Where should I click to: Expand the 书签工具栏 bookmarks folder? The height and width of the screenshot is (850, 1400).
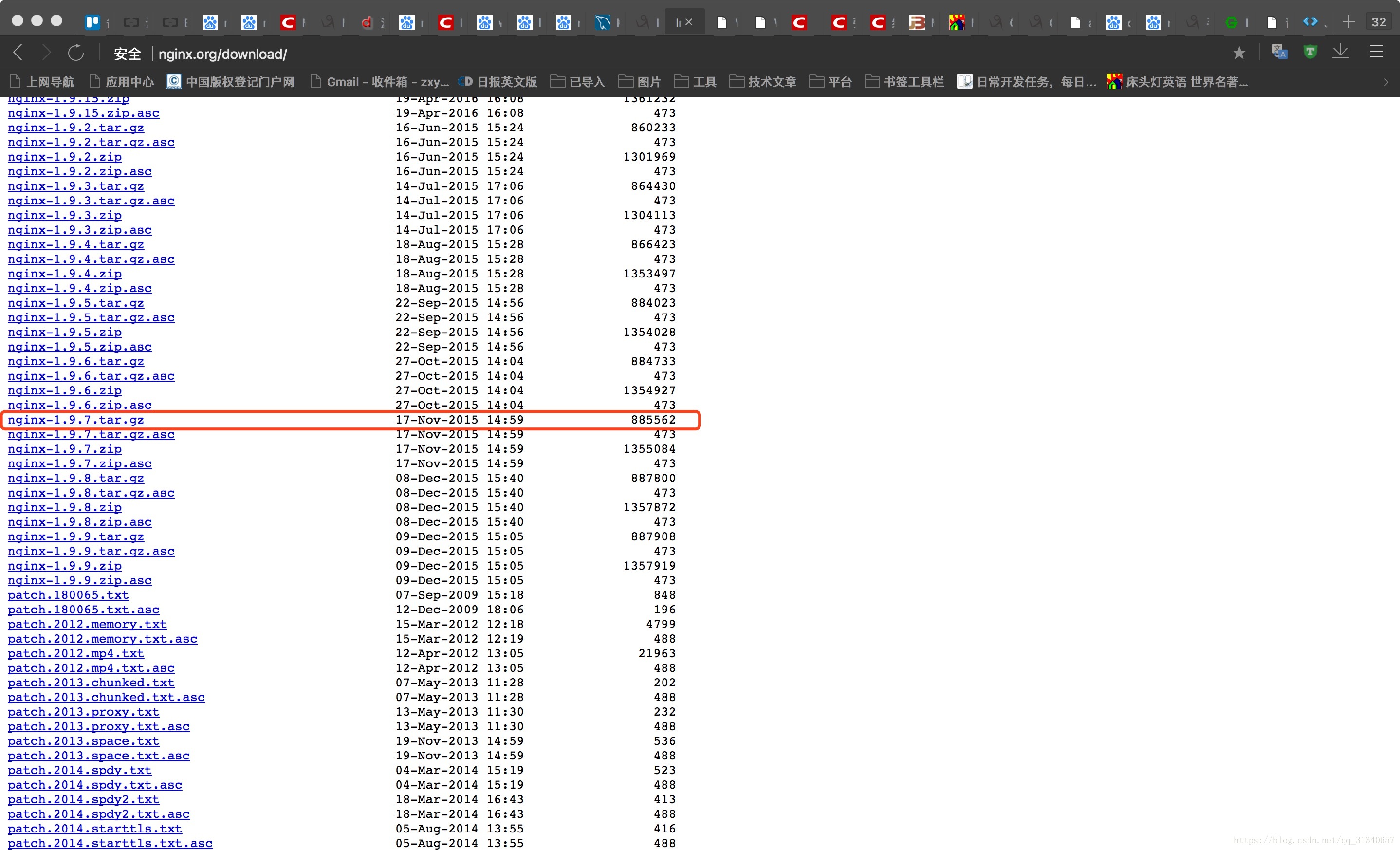(x=904, y=82)
